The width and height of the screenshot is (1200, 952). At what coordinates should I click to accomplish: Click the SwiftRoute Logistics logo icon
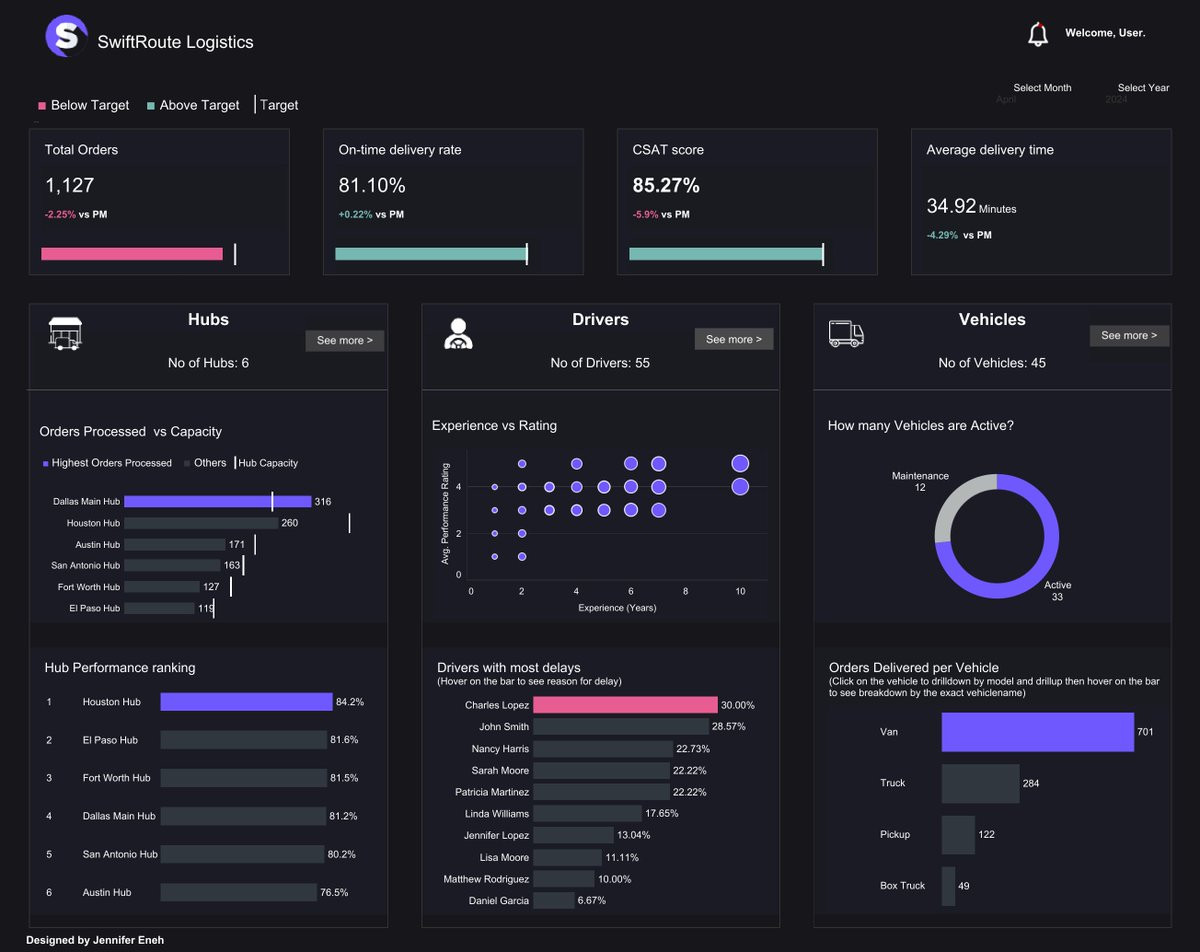[66, 36]
